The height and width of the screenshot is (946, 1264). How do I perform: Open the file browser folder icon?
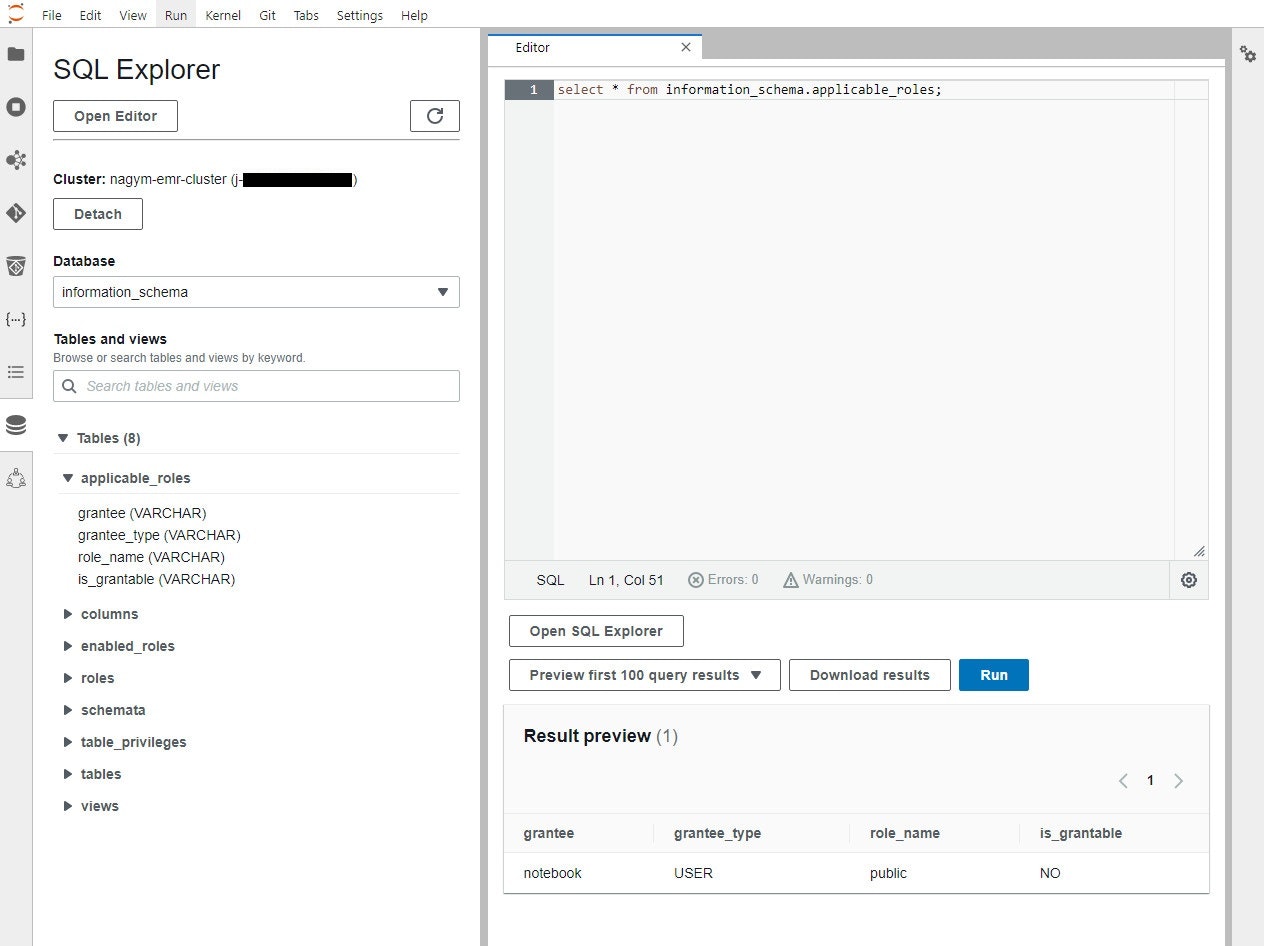pos(16,54)
